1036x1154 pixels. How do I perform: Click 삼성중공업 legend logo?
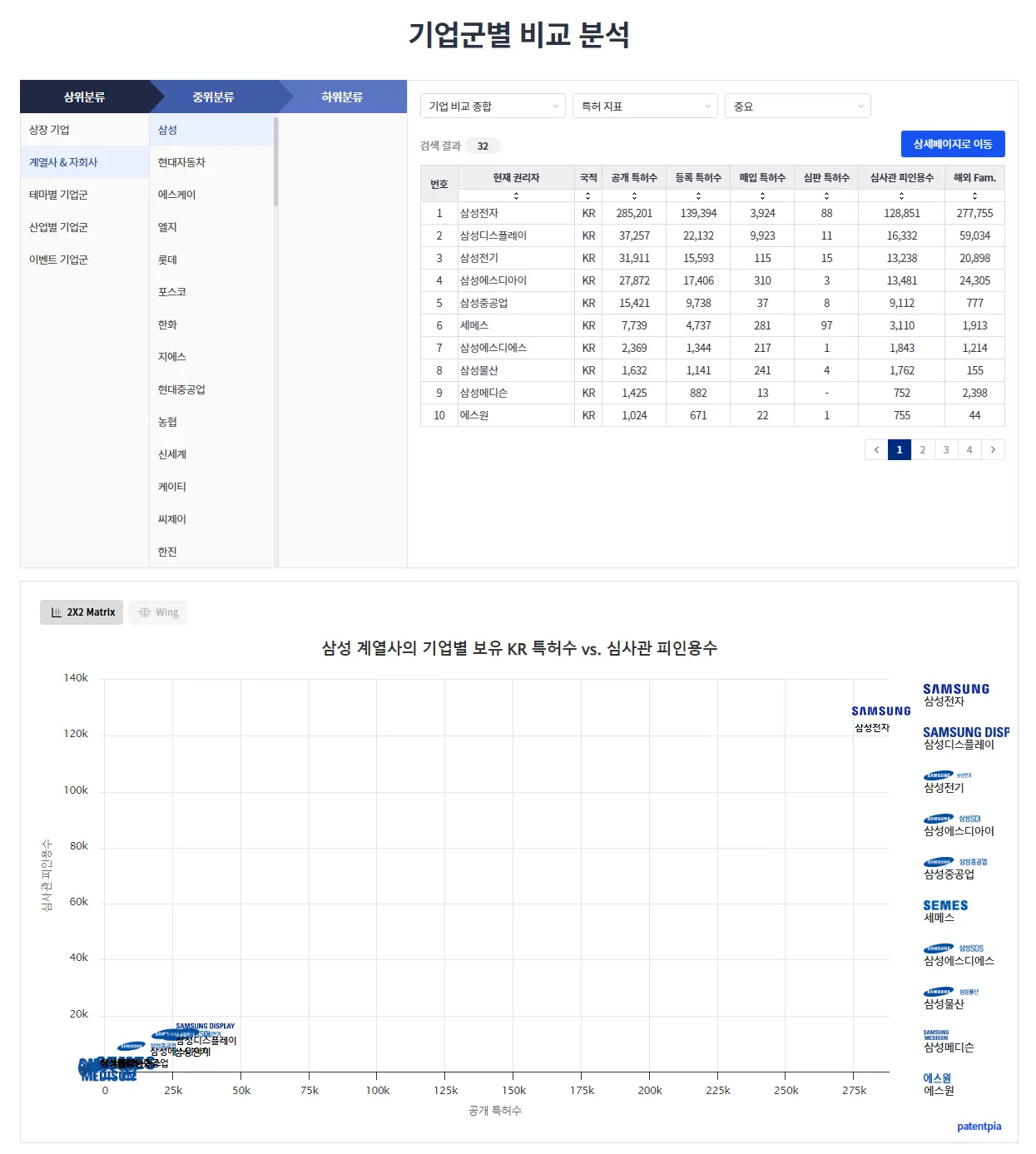pyautogui.click(x=955, y=862)
